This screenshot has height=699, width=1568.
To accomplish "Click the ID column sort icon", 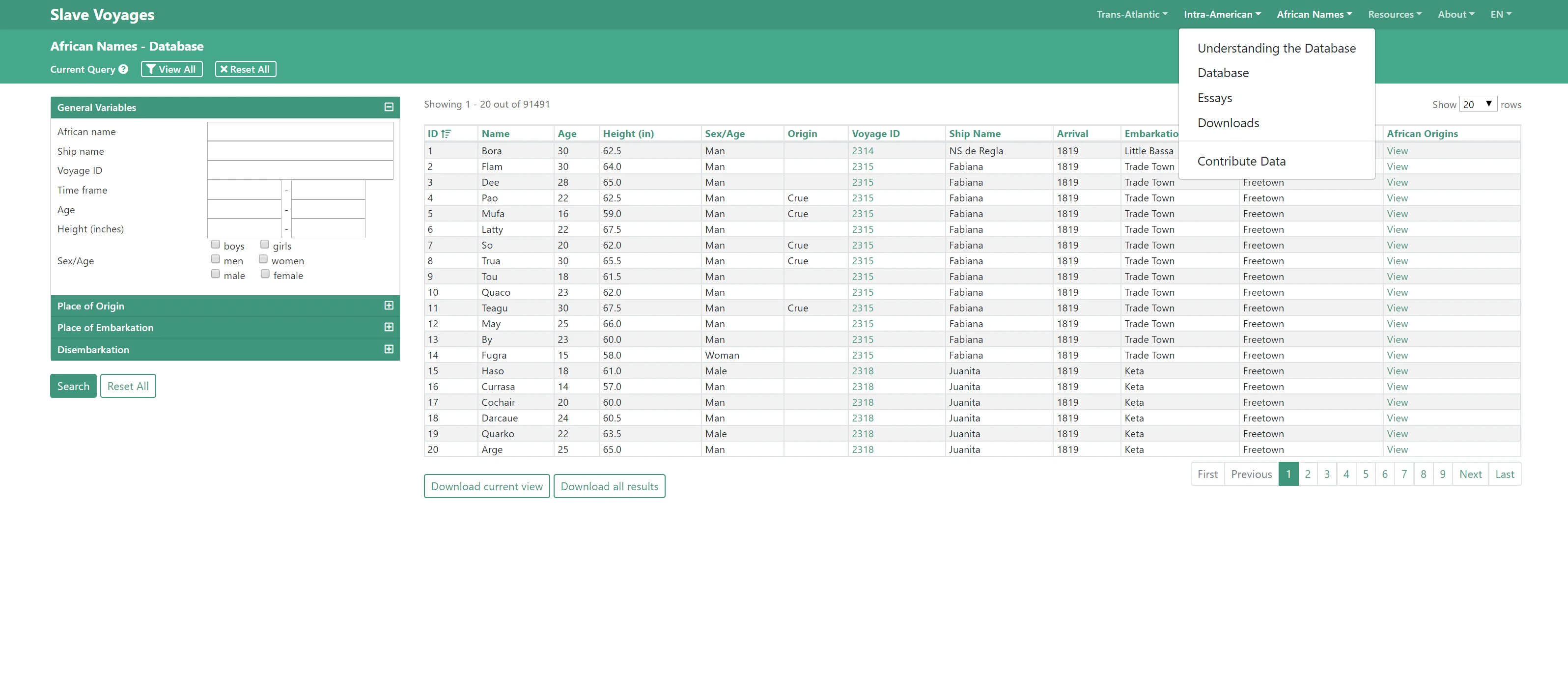I will pyautogui.click(x=446, y=134).
